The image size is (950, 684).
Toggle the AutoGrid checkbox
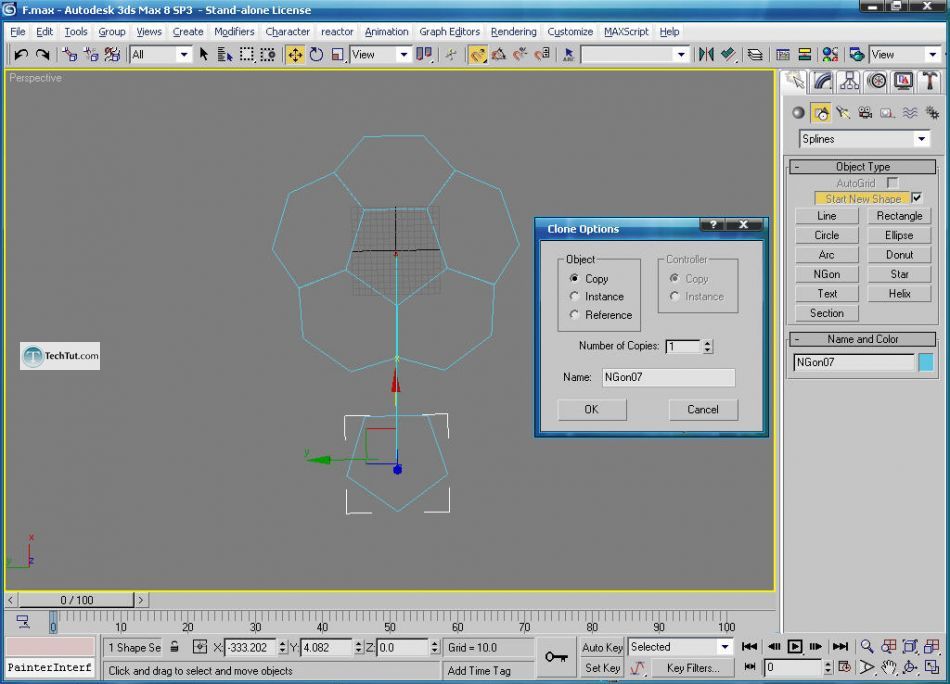(892, 182)
